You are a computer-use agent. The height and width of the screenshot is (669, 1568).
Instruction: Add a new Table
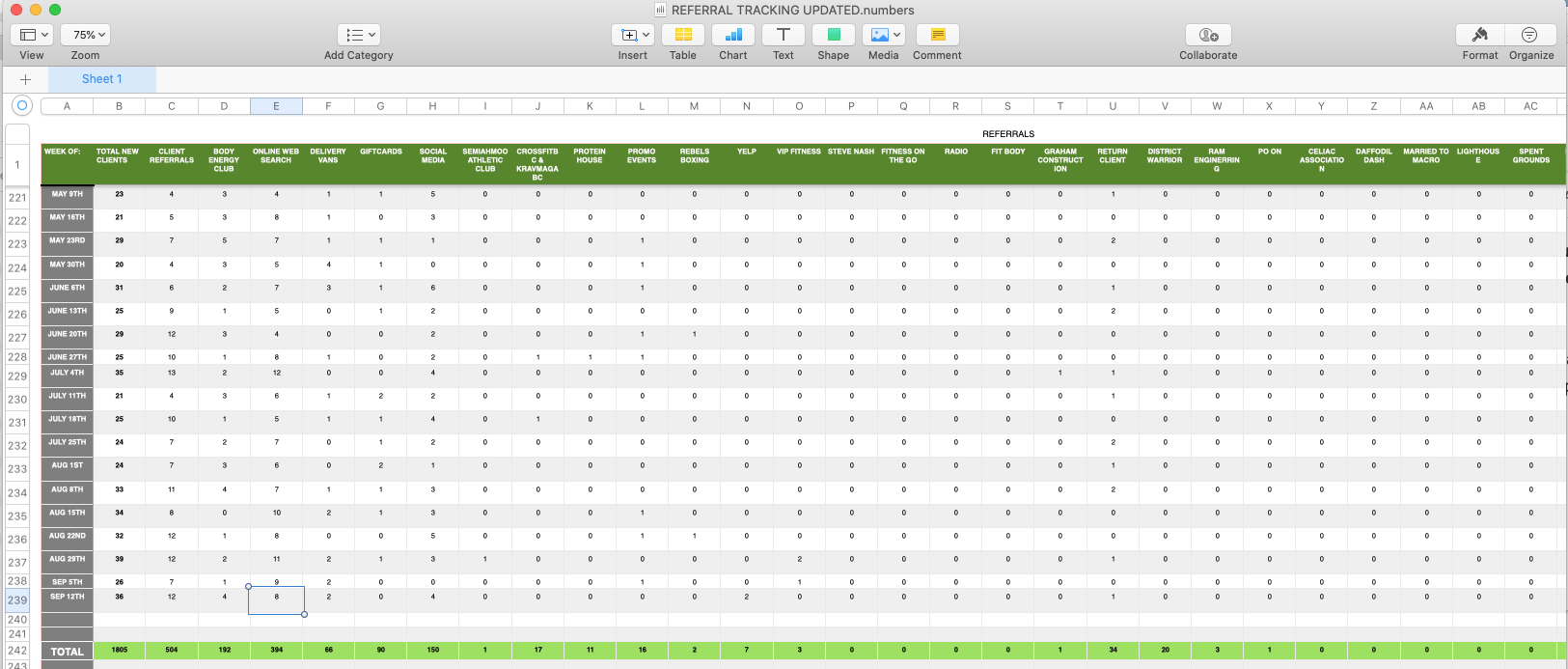683,35
